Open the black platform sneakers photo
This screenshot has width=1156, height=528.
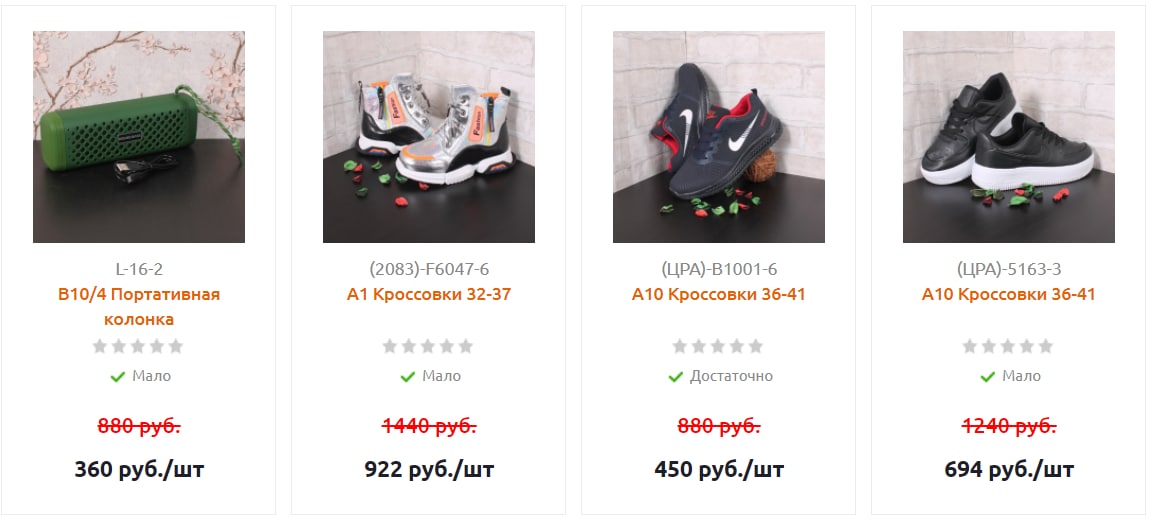point(1009,136)
